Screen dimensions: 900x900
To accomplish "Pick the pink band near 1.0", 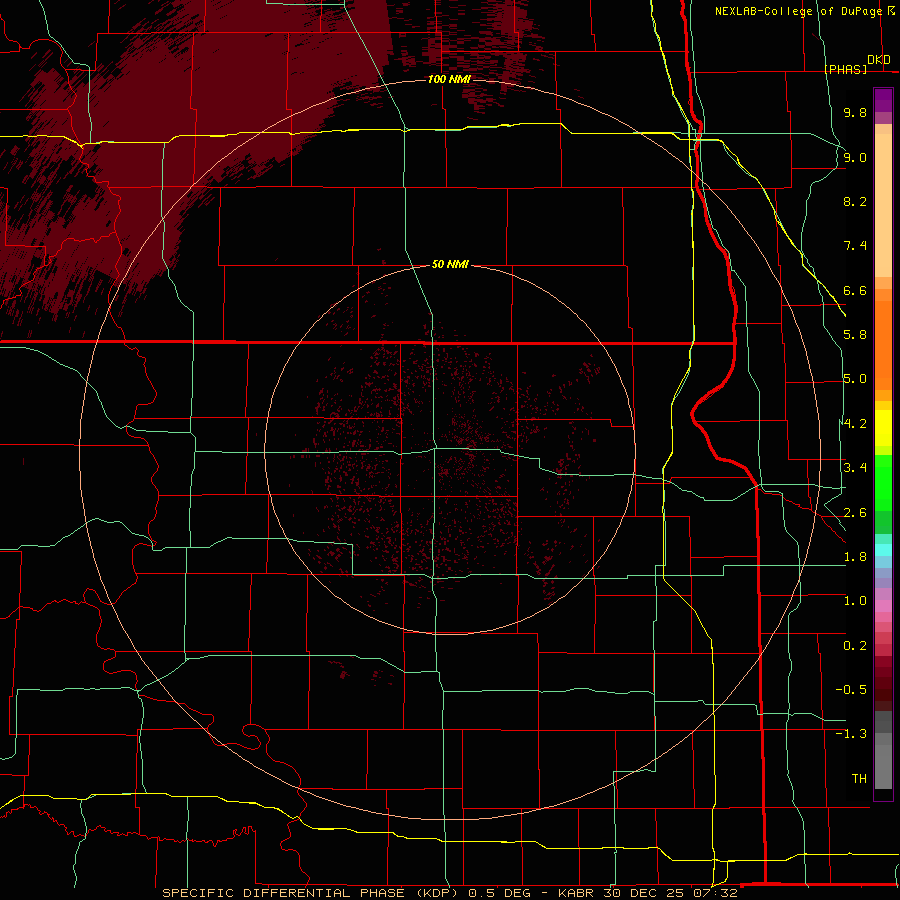I will coord(883,606).
